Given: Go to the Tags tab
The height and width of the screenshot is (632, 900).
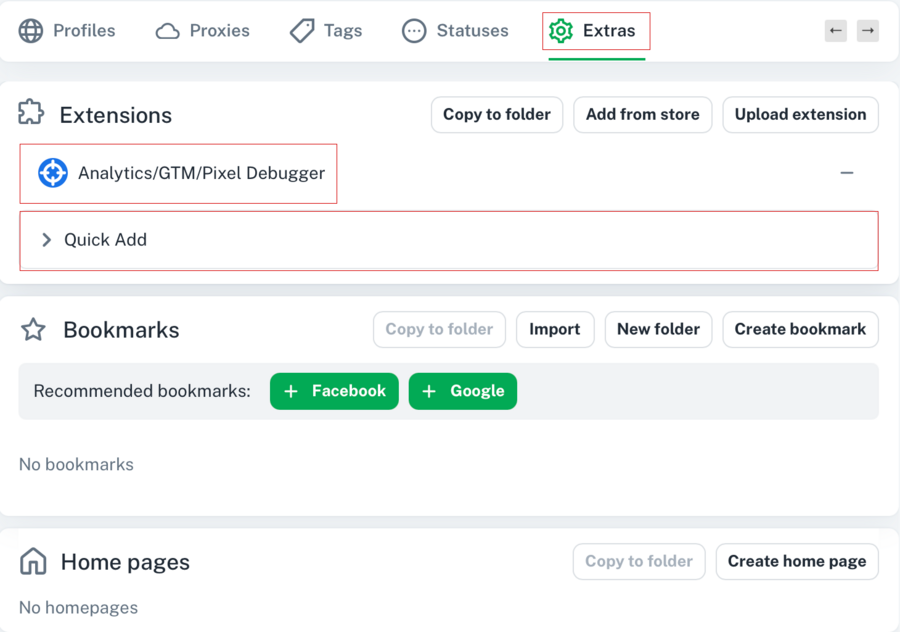Looking at the screenshot, I should [x=326, y=31].
